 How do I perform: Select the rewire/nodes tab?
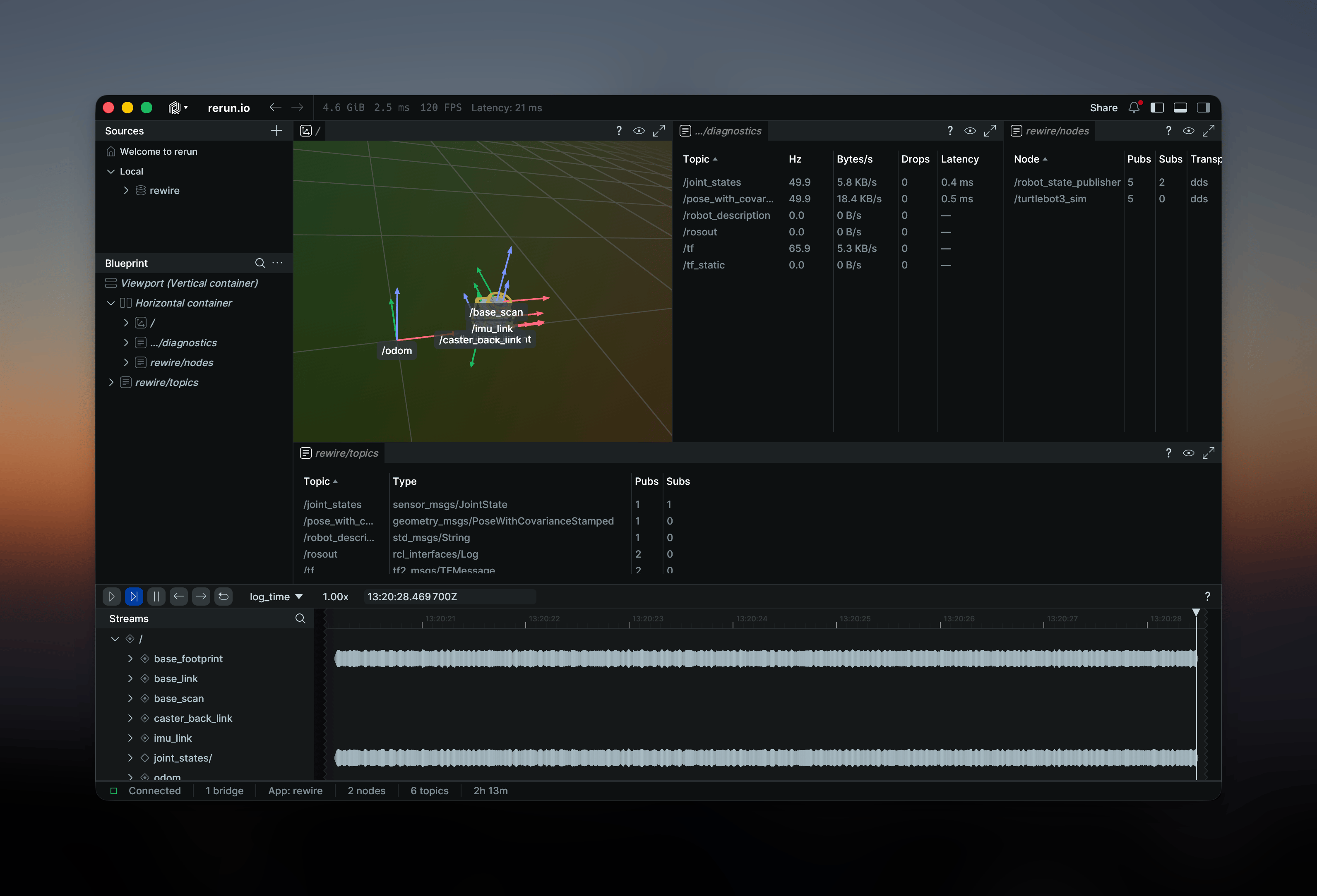[x=1050, y=131]
